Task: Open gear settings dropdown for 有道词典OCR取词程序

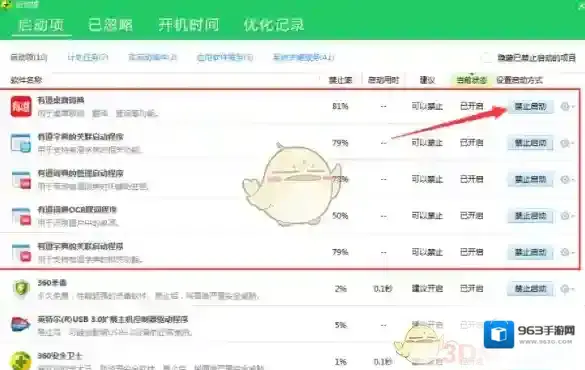Action: coord(567,216)
